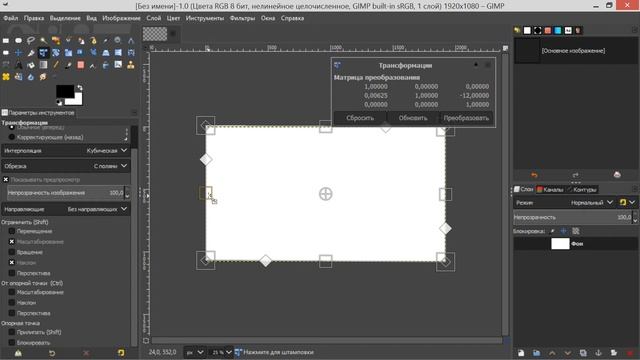
Task: Click the 'Преобразовать' button
Action: point(466,118)
